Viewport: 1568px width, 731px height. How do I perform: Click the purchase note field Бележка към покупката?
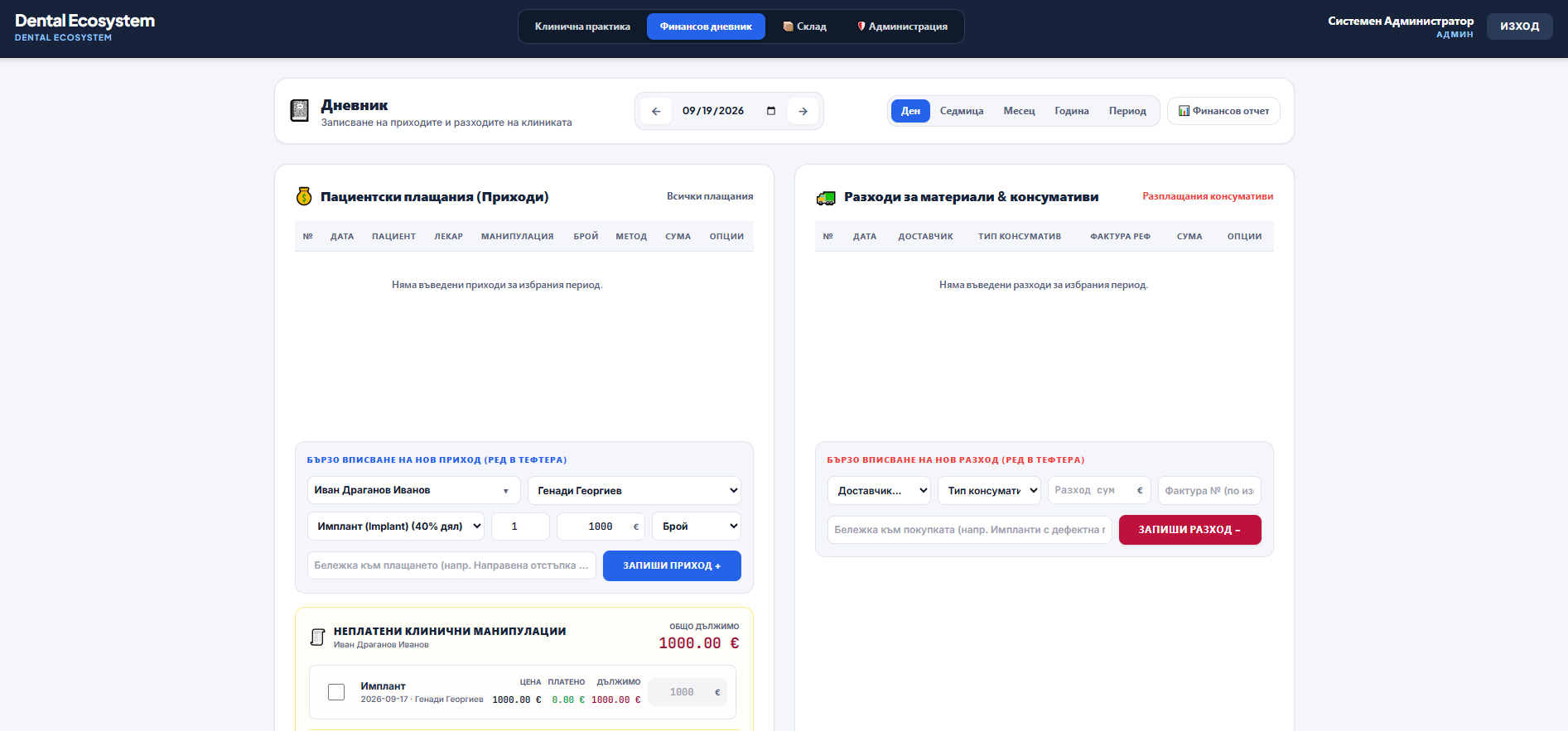click(969, 530)
